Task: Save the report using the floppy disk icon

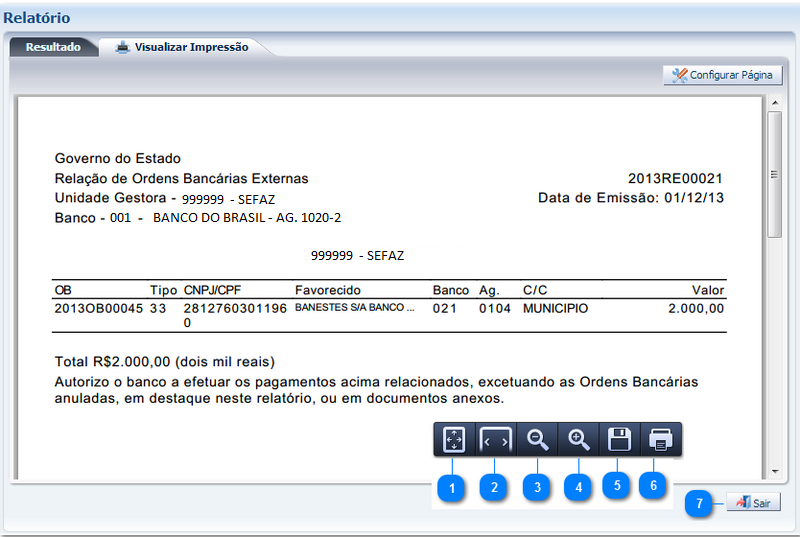Action: pyautogui.click(x=619, y=439)
